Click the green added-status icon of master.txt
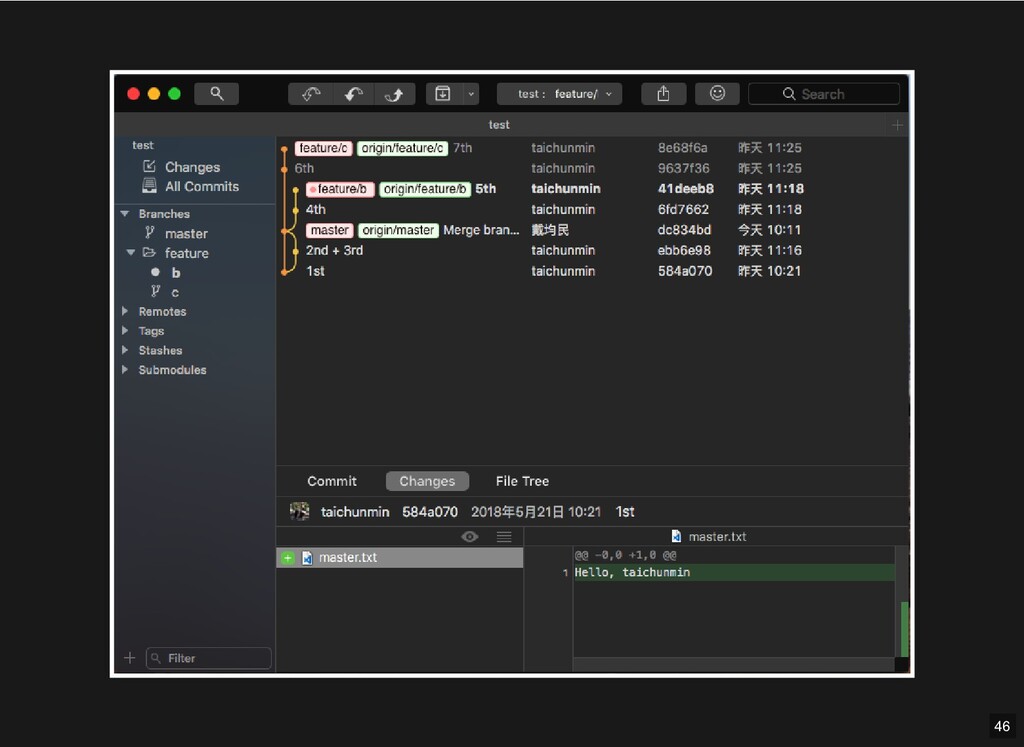Viewport: 1024px width, 747px height. pos(287,558)
